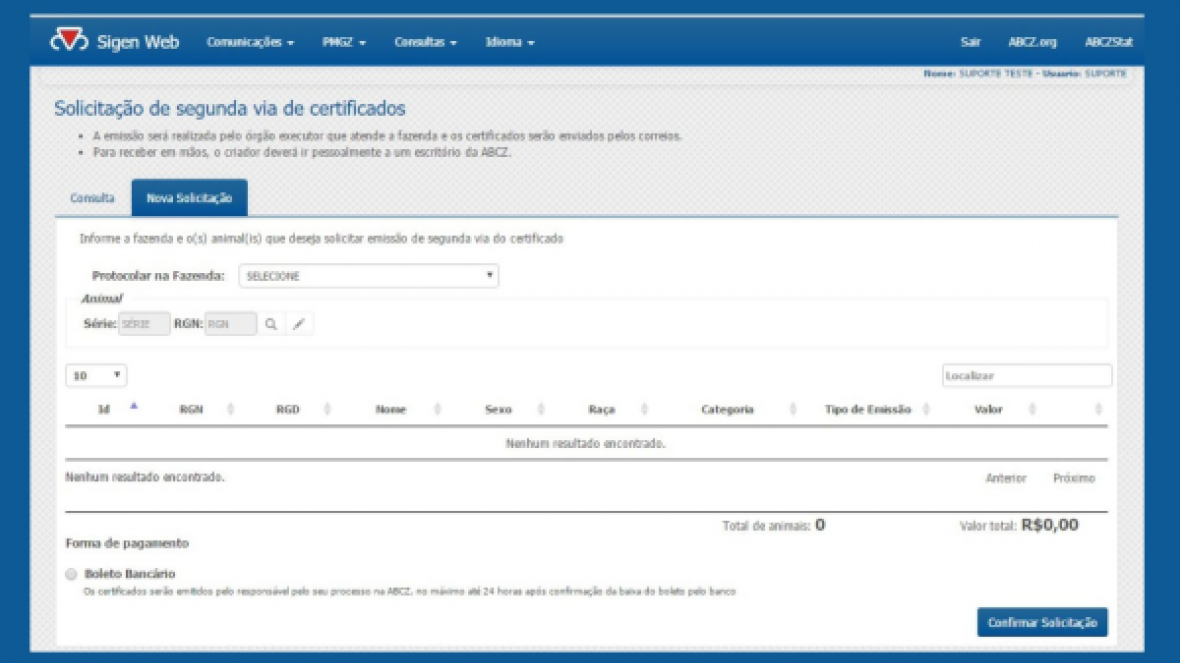Switch to the Consulta tab
The width and height of the screenshot is (1180, 663).
coord(93,198)
